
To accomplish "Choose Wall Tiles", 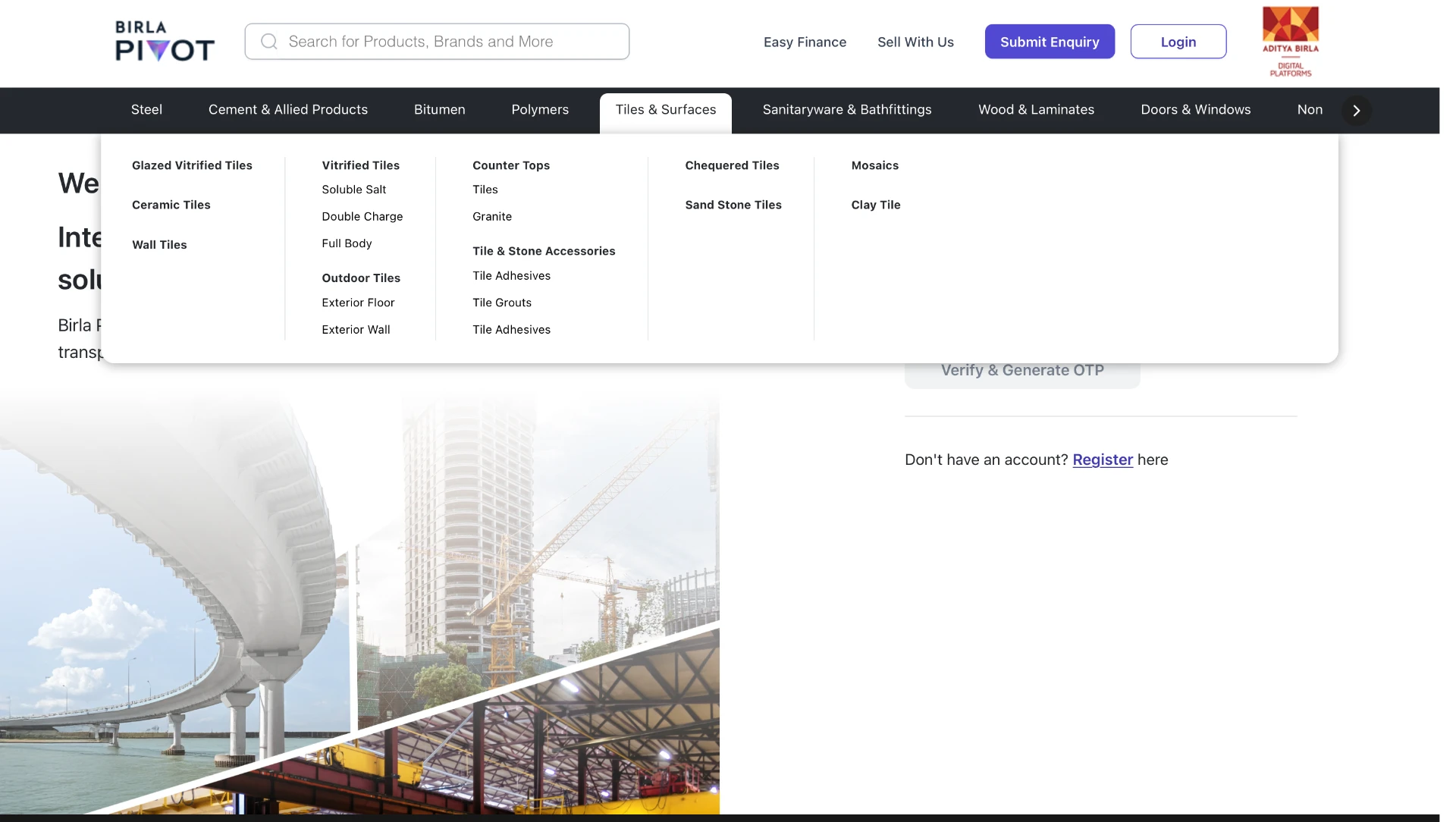I will coord(159,245).
